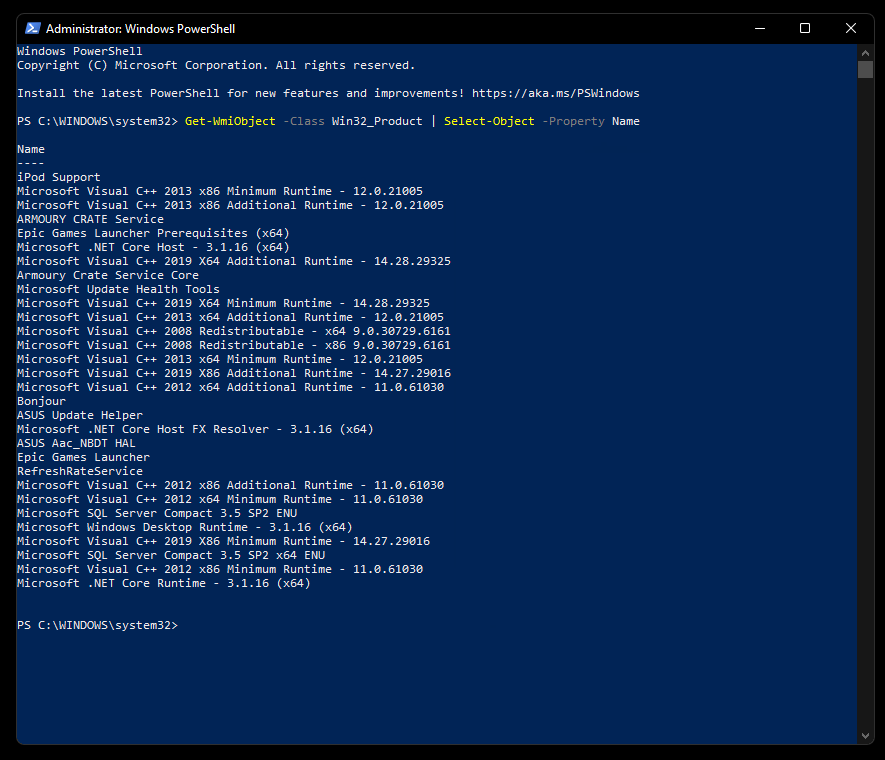Click the Windows PowerShell banner line
Viewport: 885px width, 760px height.
80,51
